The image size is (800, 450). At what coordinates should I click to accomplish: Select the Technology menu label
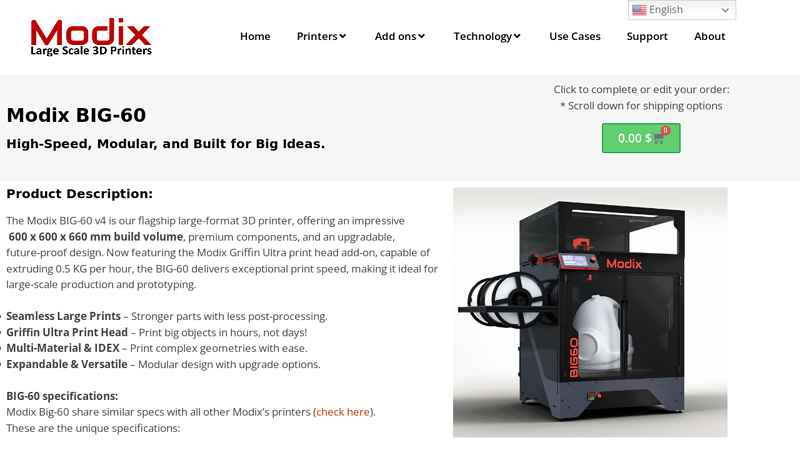pyautogui.click(x=483, y=36)
